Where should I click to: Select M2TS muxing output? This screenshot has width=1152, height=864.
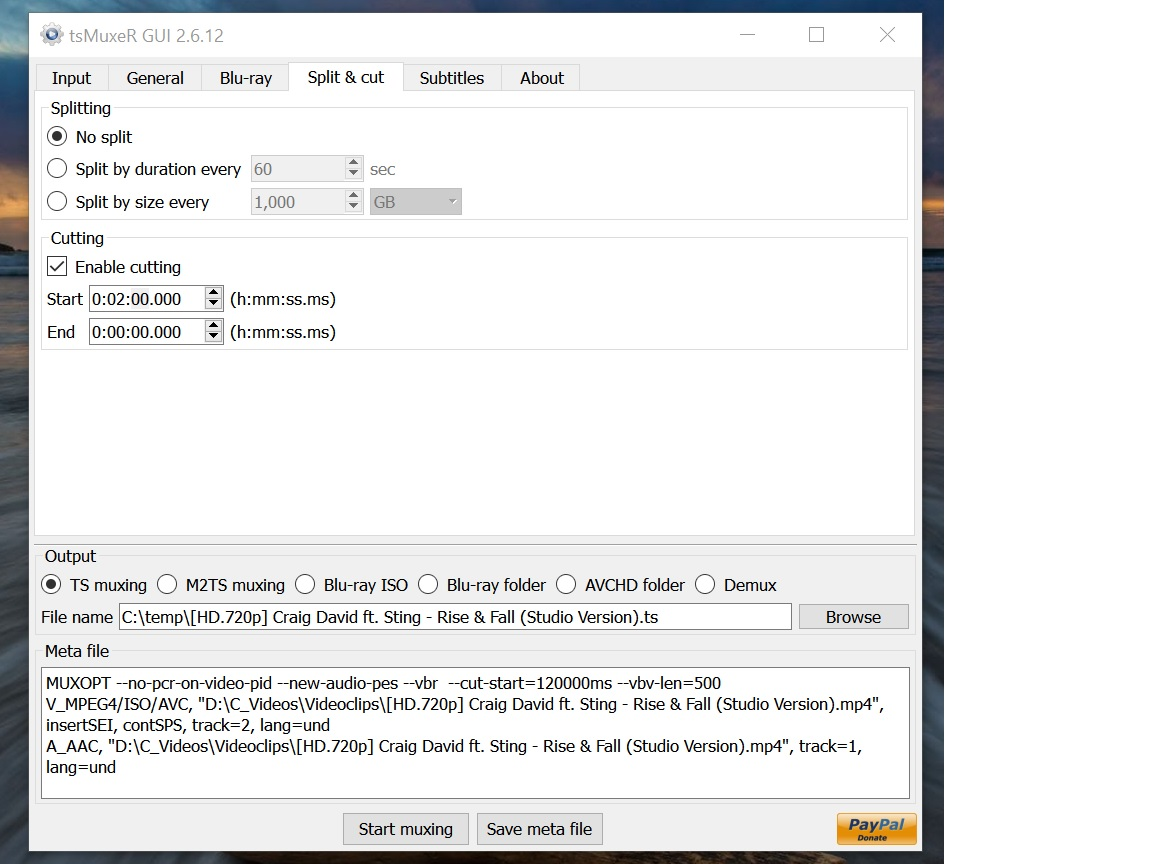click(x=168, y=585)
